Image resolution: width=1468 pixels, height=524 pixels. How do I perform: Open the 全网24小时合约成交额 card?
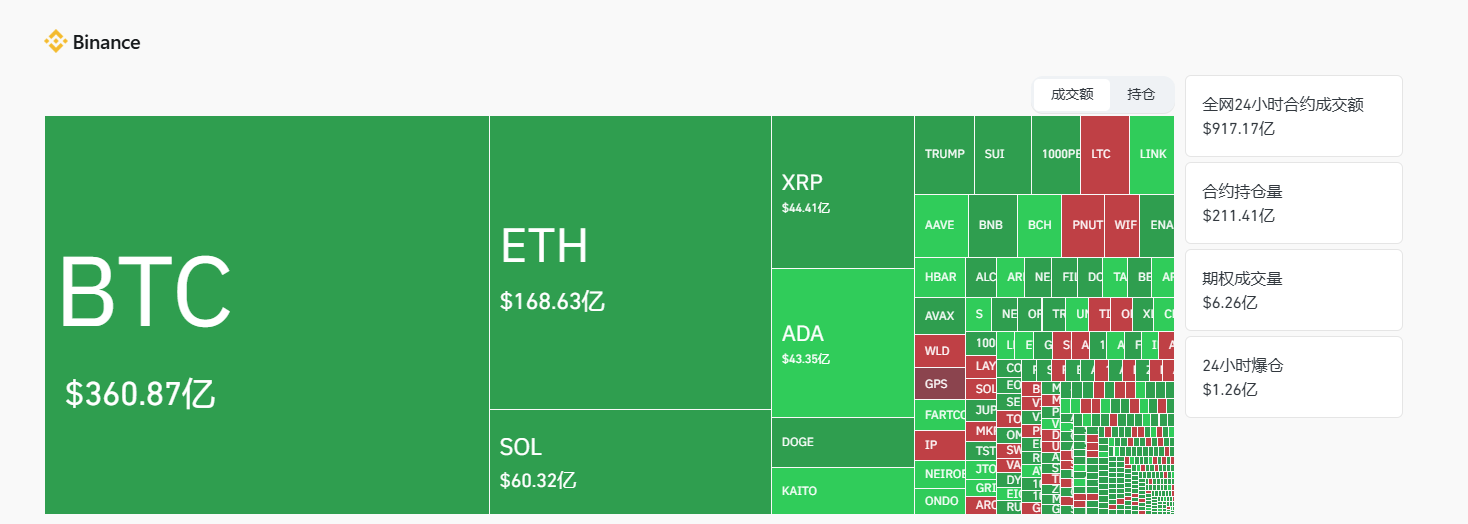coord(1293,116)
